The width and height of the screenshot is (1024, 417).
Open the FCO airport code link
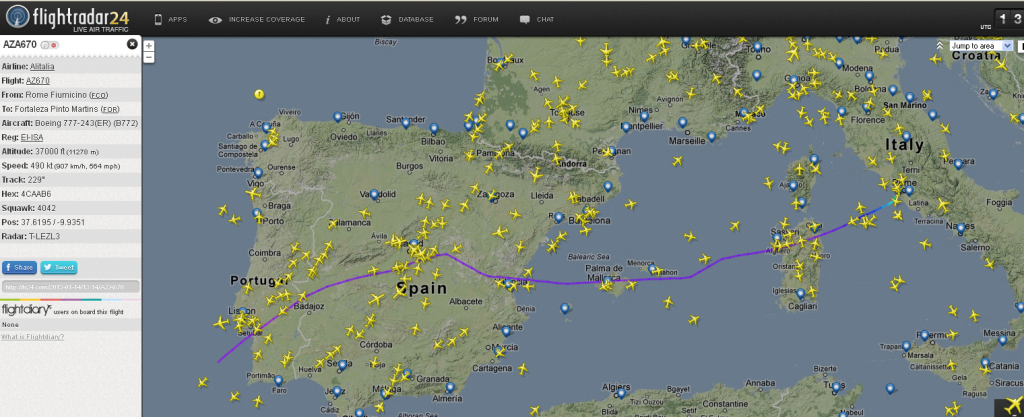pos(101,95)
